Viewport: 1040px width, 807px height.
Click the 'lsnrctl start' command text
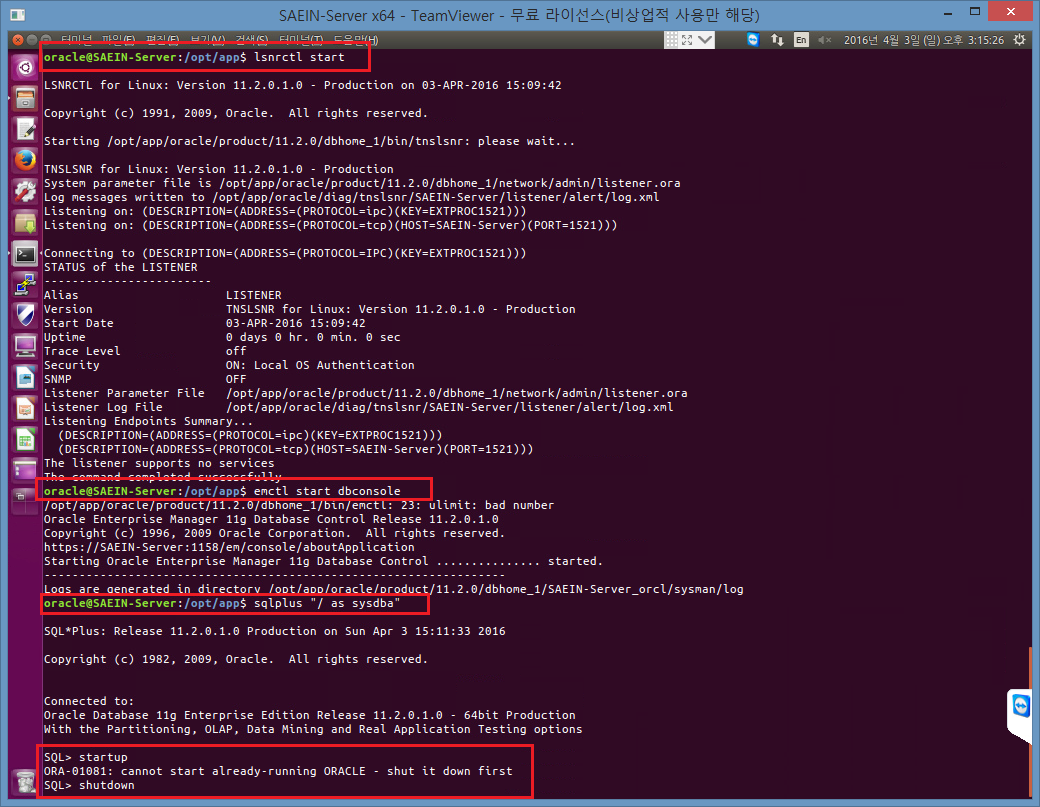pyautogui.click(x=299, y=57)
